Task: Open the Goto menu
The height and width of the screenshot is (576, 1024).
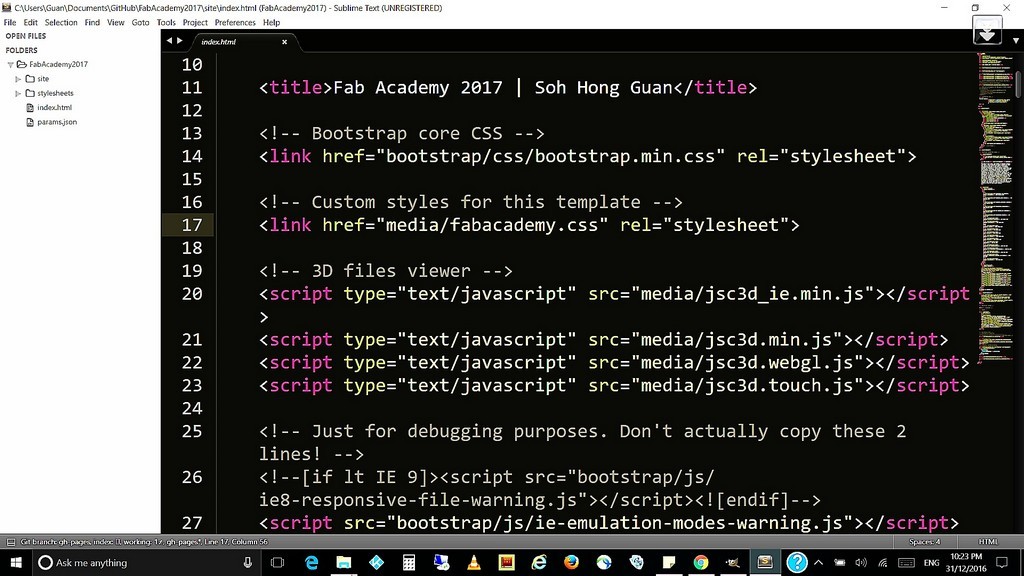Action: click(x=140, y=22)
